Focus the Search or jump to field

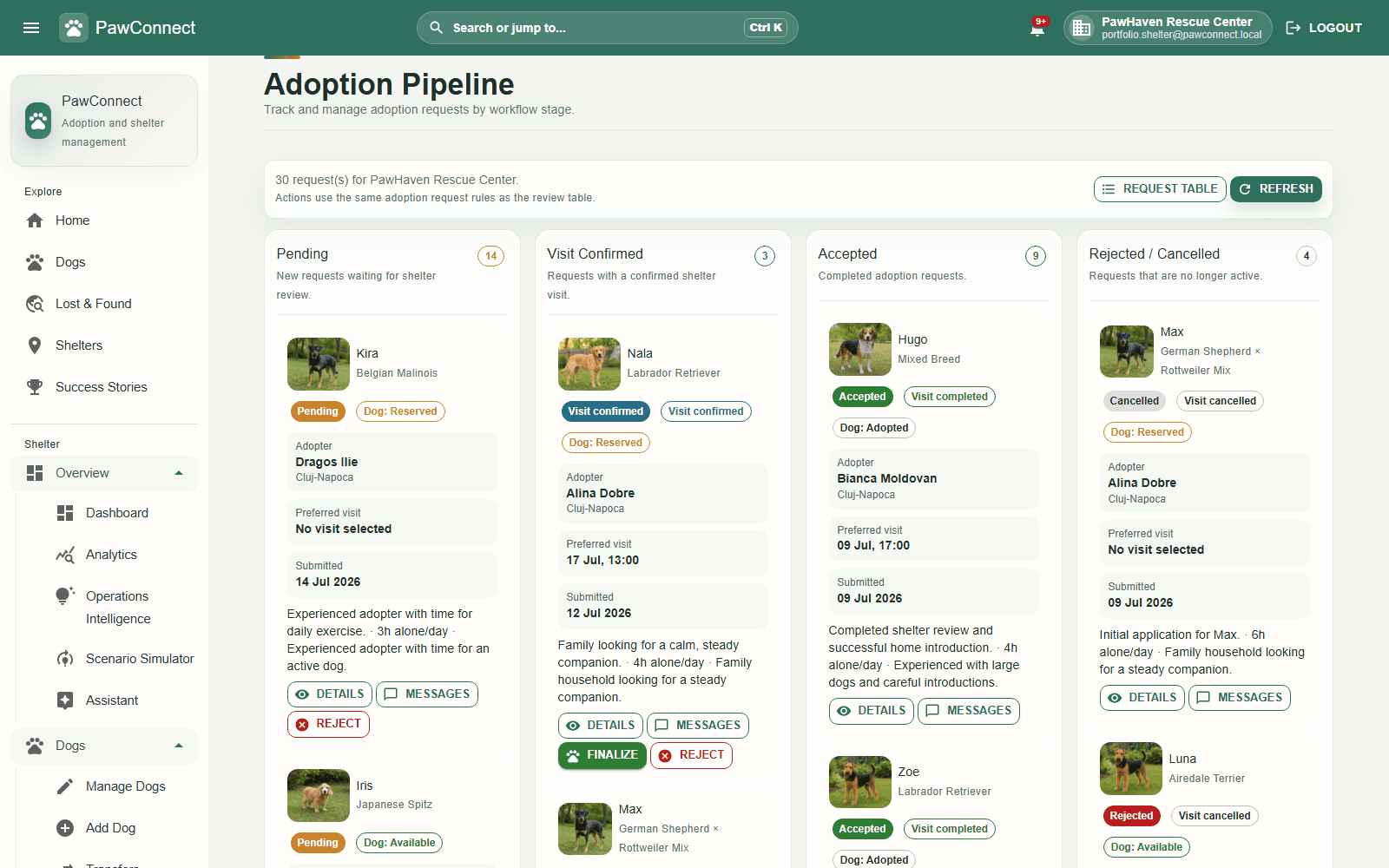[x=607, y=28]
